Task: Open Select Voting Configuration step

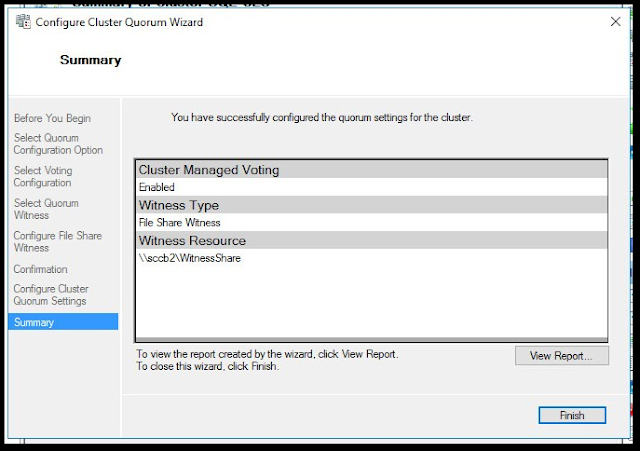Action: point(43,177)
